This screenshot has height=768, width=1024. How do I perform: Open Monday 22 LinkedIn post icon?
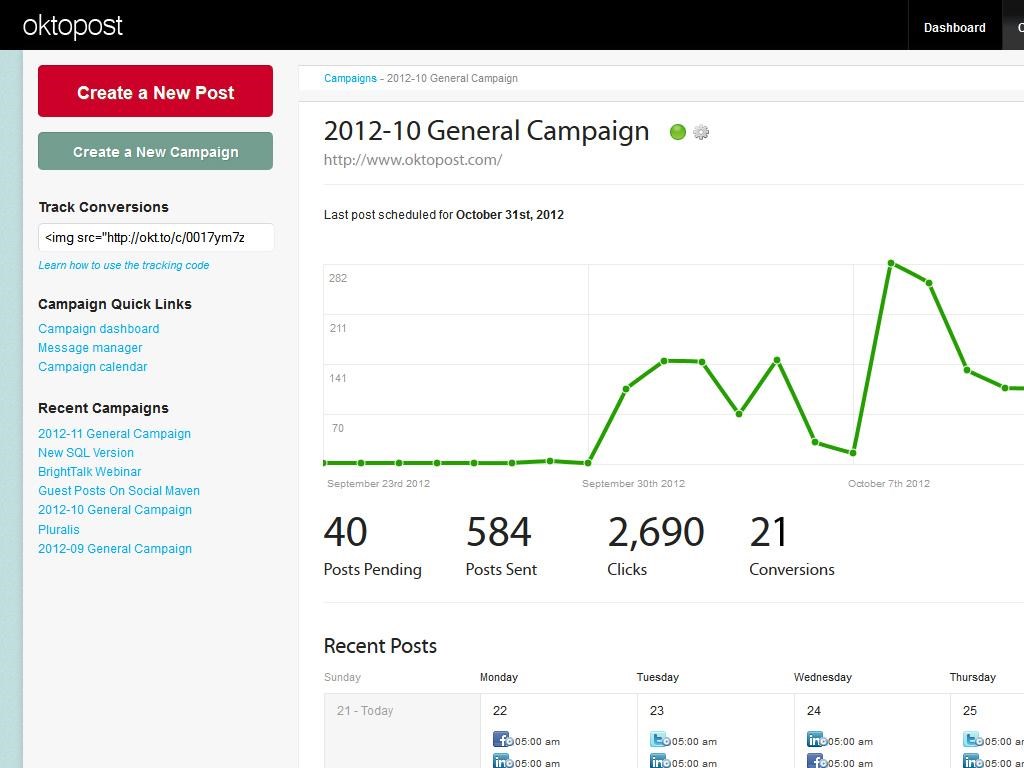click(502, 761)
